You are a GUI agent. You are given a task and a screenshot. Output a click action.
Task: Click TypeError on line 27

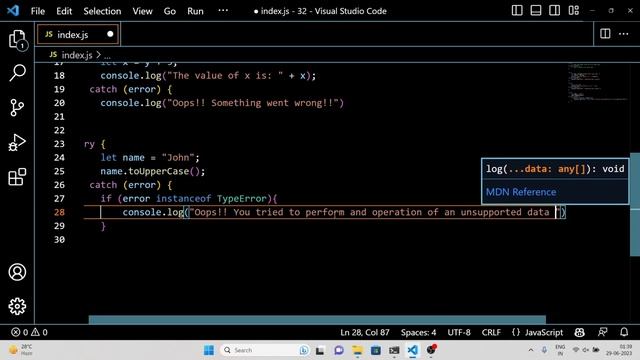coord(242,199)
